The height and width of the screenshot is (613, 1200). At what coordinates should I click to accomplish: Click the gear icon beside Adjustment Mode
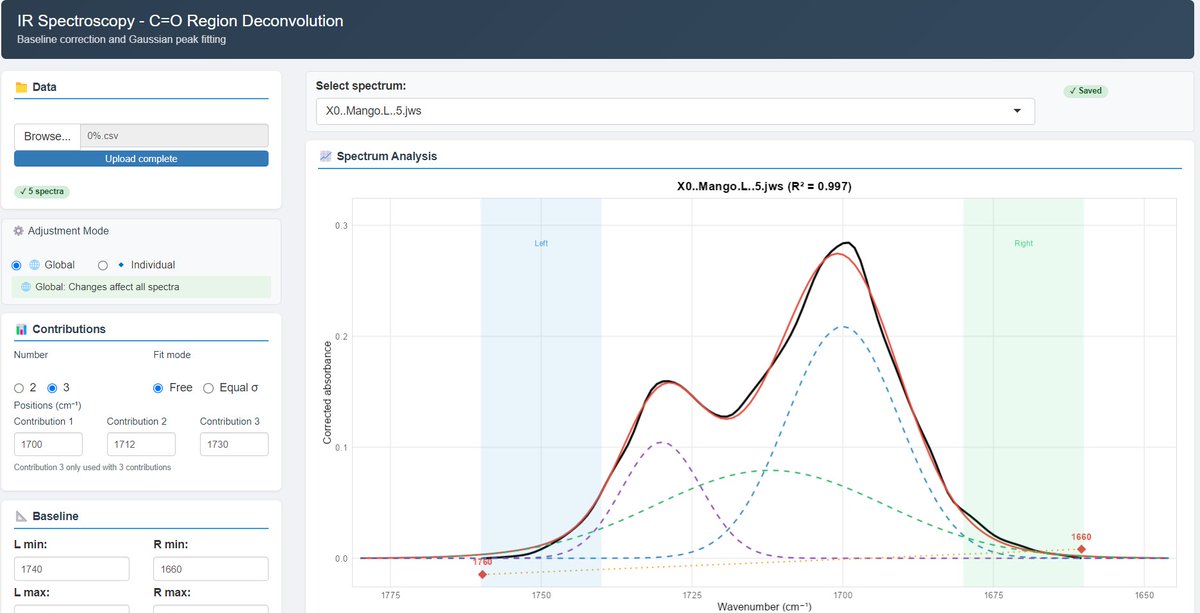coord(18,231)
